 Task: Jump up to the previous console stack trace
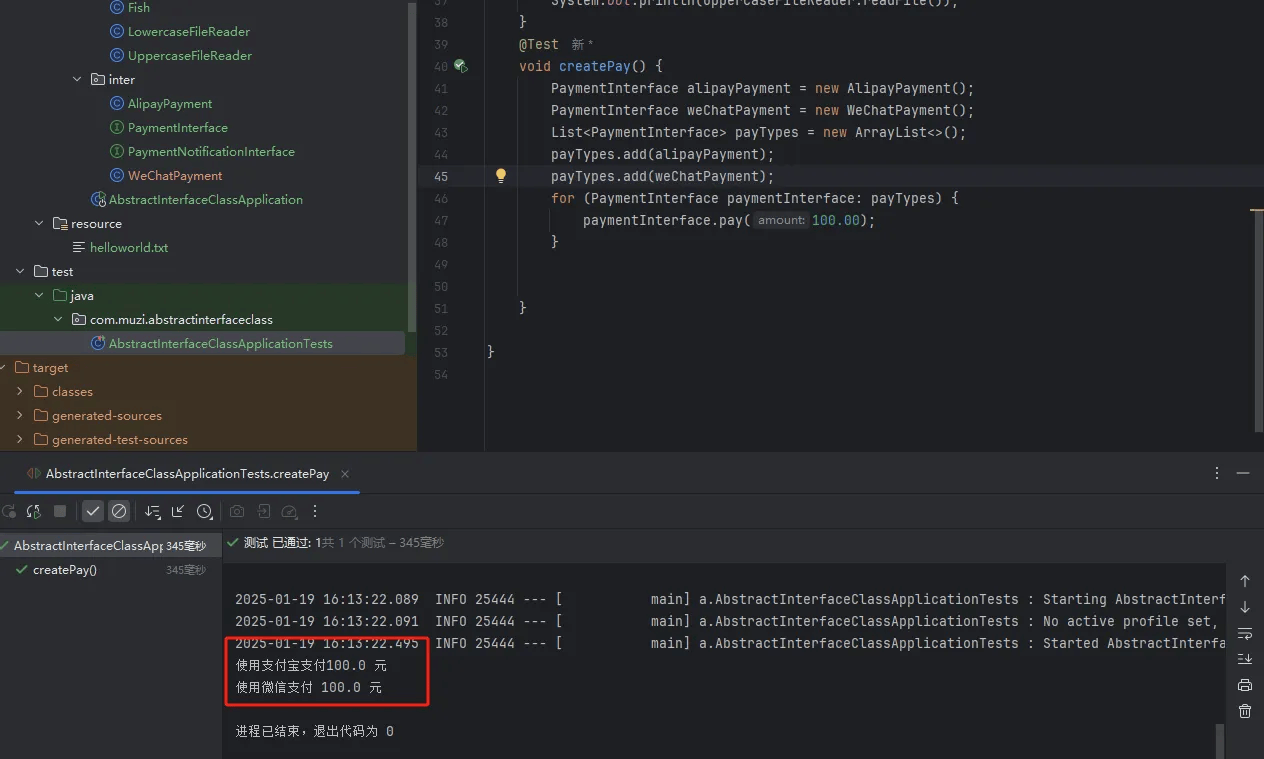point(1245,581)
